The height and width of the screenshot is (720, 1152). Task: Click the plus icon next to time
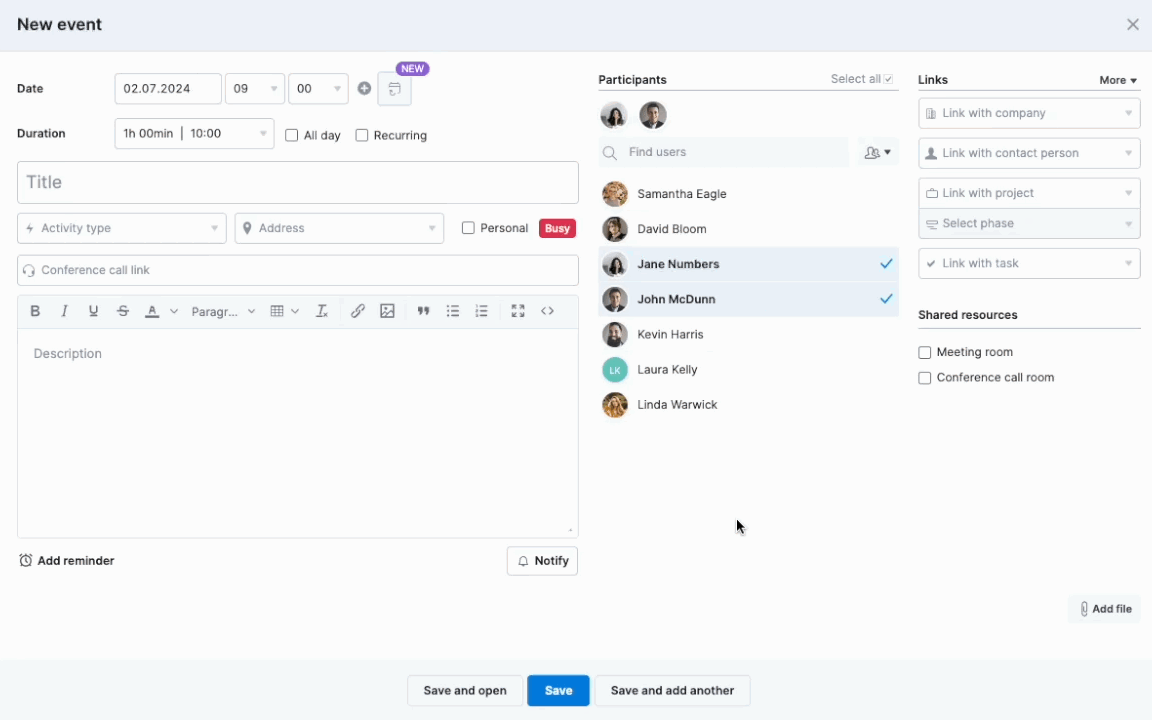pos(364,88)
